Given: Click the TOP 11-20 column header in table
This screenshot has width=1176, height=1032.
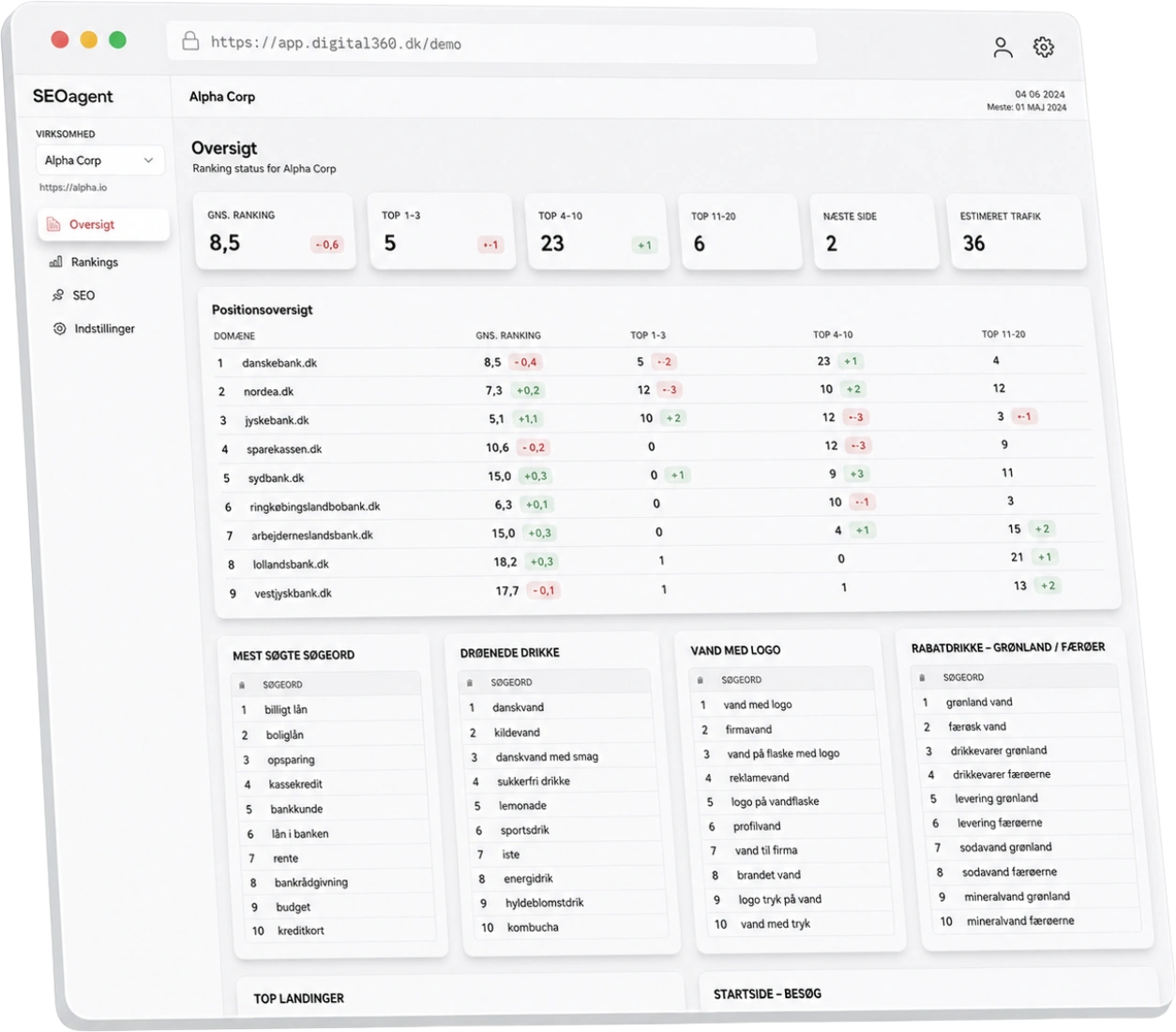Looking at the screenshot, I should click(1003, 334).
